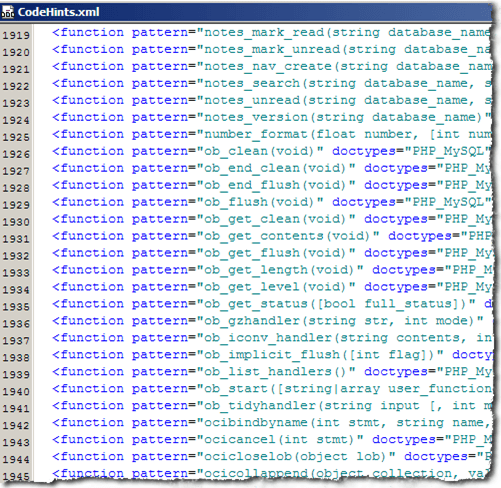Select line number 1935 in the gutter
The height and width of the screenshot is (488, 501).
16,307
